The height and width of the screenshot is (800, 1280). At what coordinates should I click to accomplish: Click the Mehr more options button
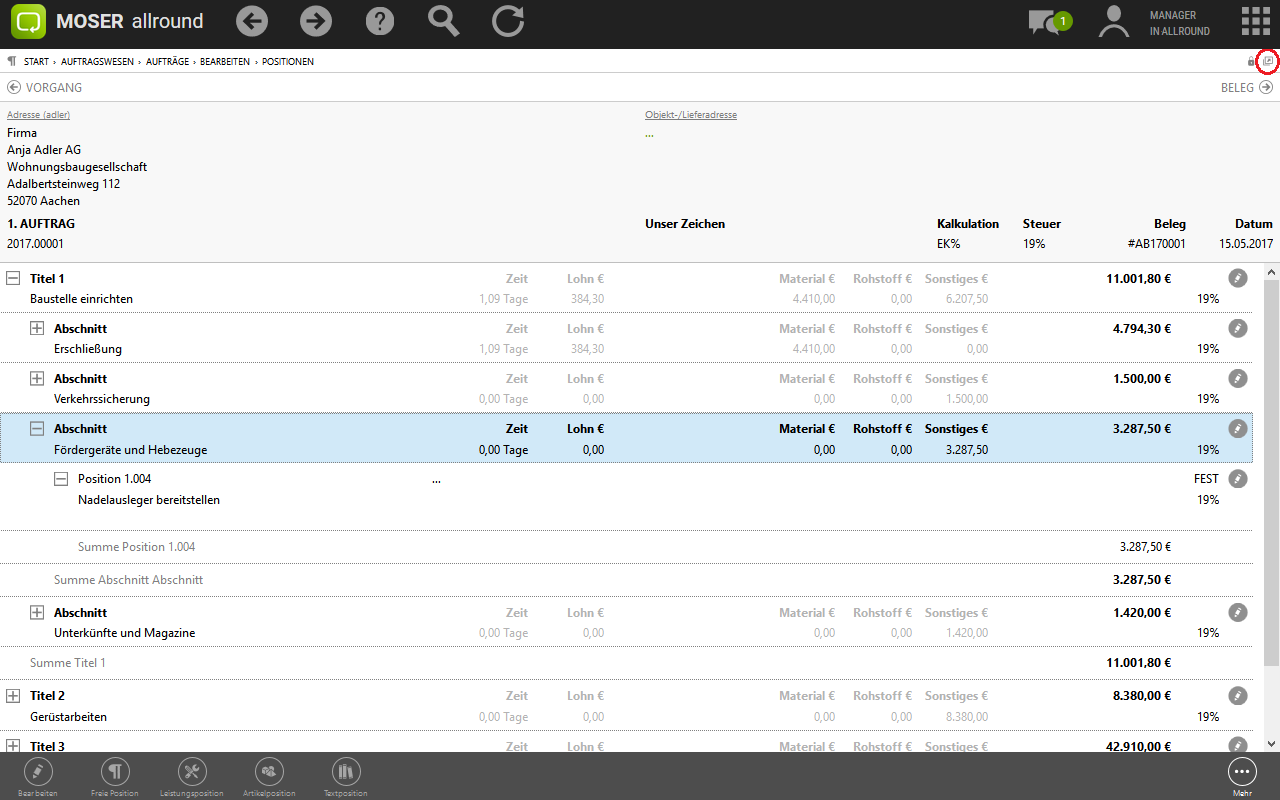point(1242,773)
